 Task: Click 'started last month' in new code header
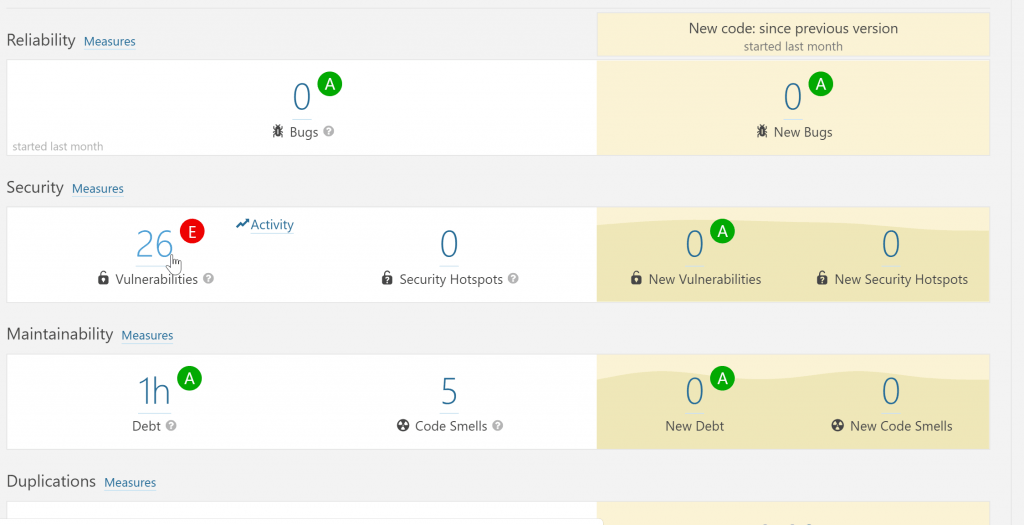click(793, 46)
